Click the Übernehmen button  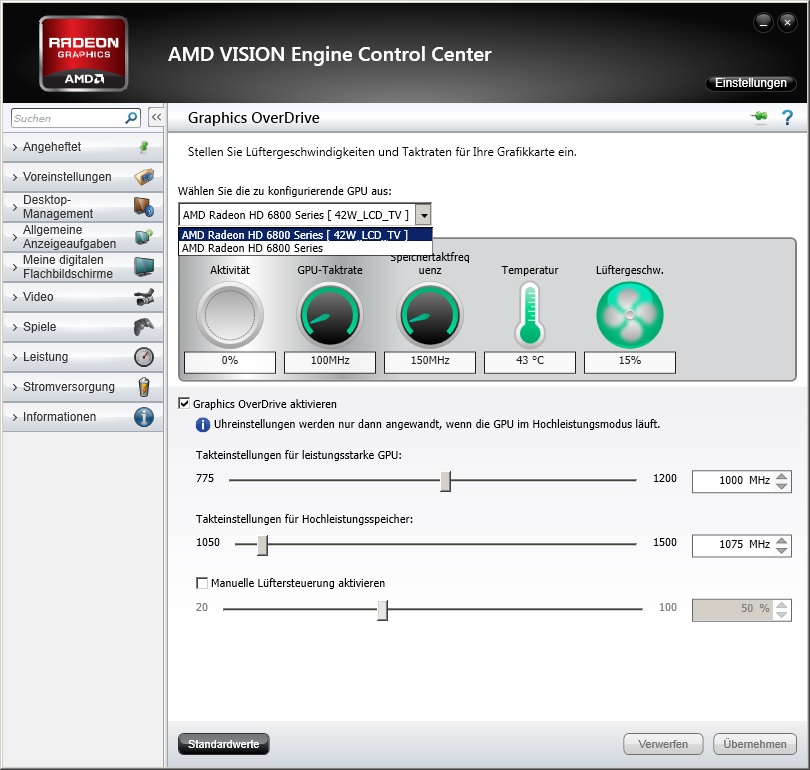(x=755, y=744)
